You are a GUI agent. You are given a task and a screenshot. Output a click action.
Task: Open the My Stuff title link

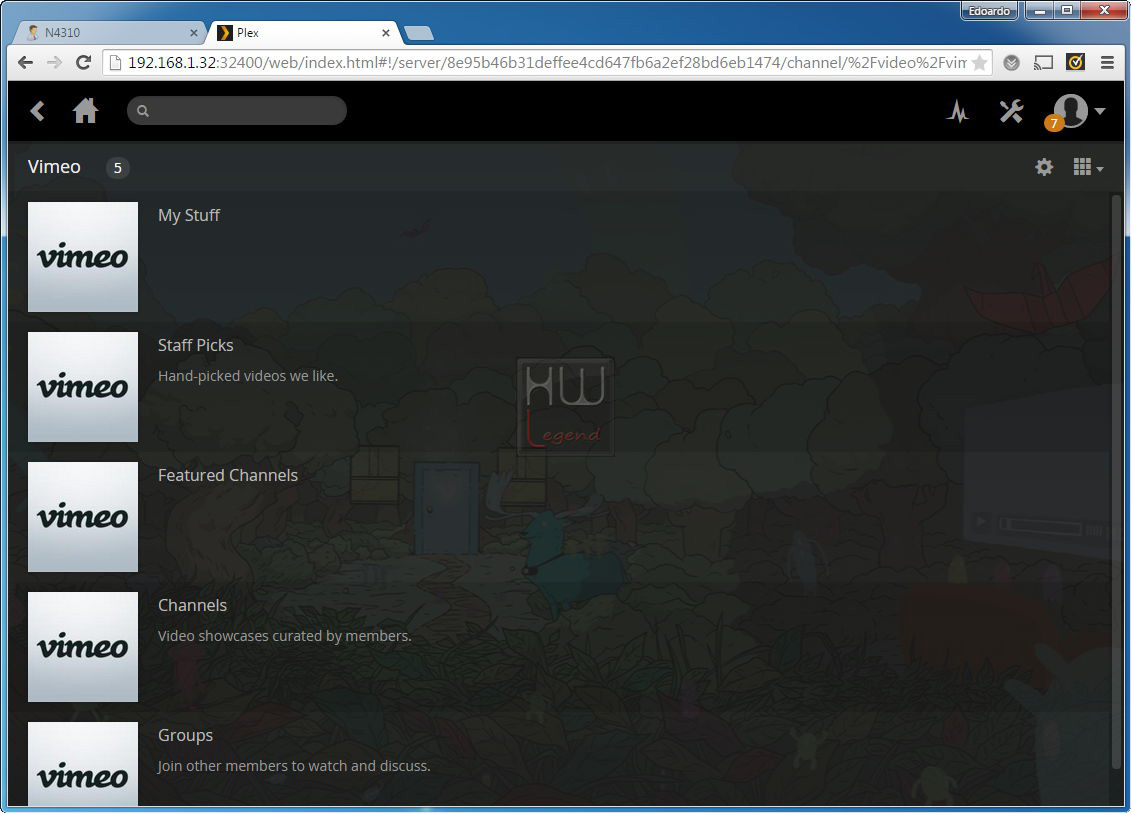click(189, 215)
